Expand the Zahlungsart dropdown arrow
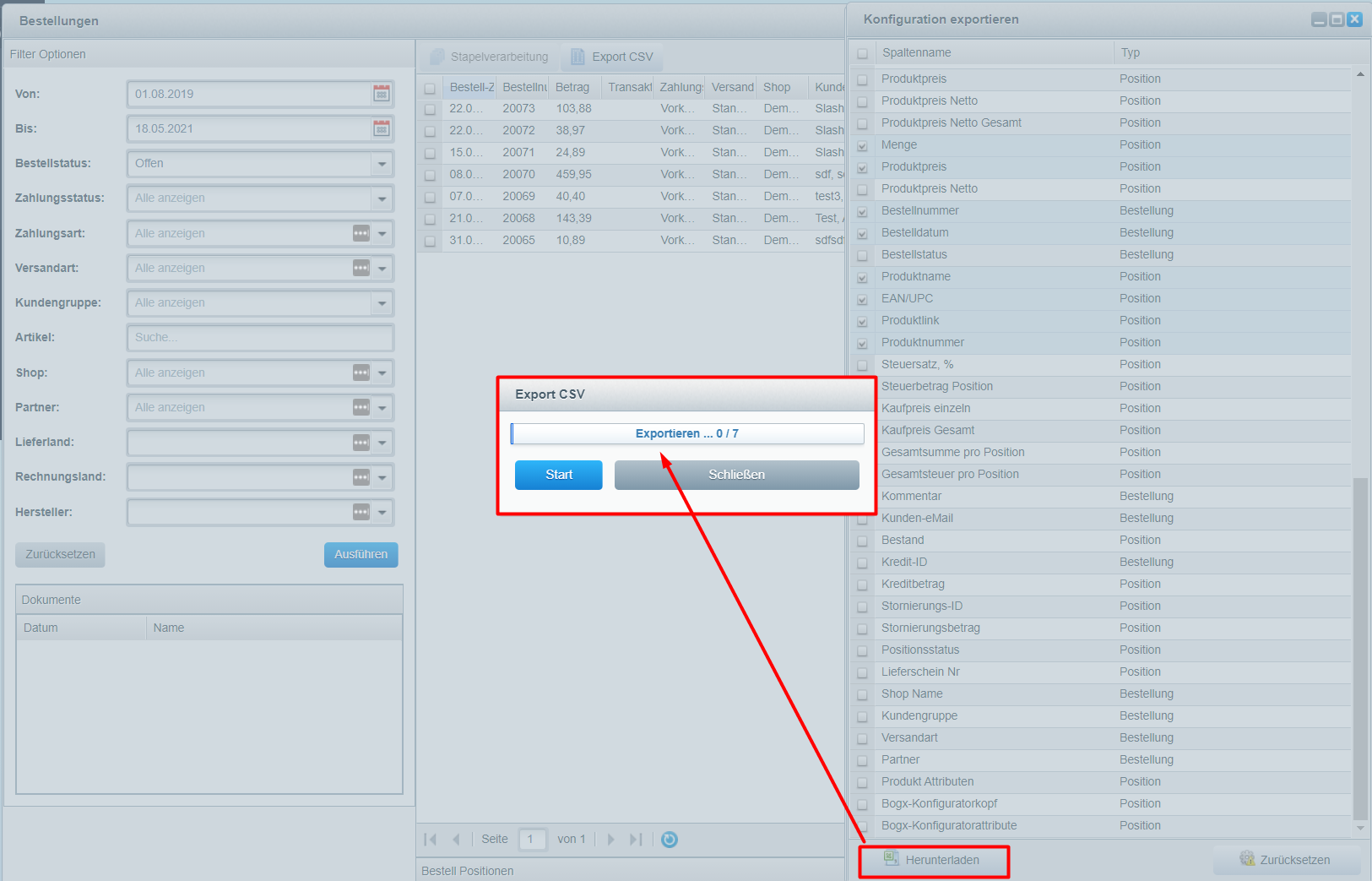This screenshot has width=1372, height=881. point(382,233)
